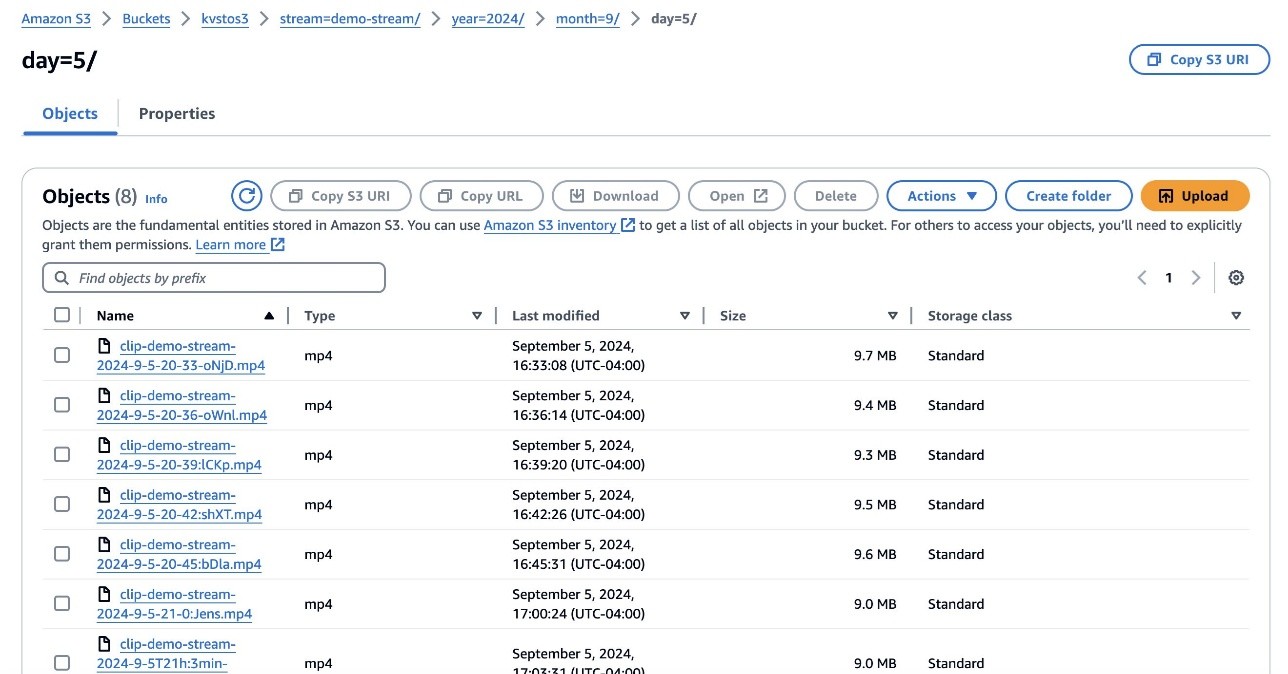The image size is (1288, 674).
Task: Toggle the select all objects checkbox
Action: tap(62, 315)
